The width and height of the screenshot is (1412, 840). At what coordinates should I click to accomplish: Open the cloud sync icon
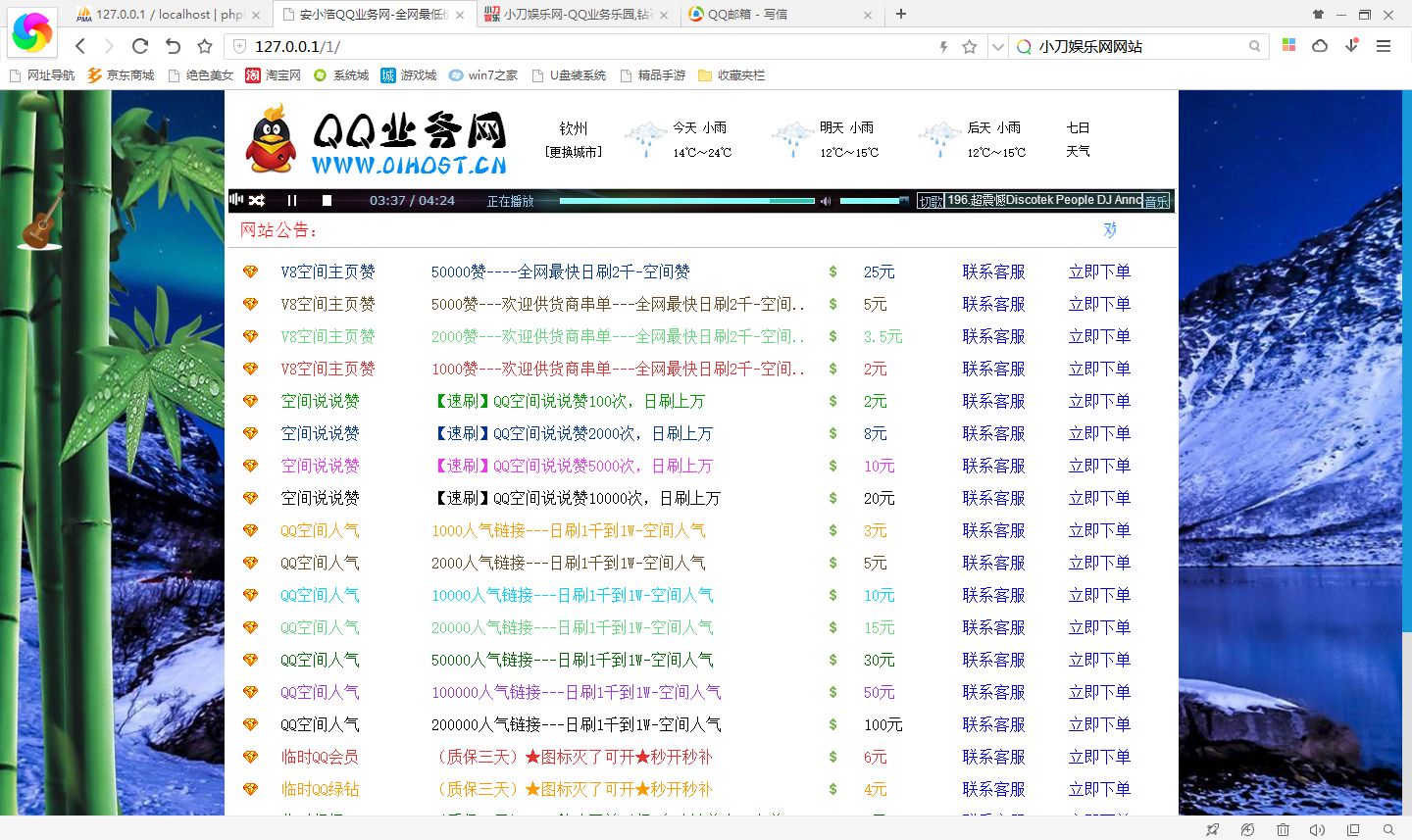click(1320, 45)
